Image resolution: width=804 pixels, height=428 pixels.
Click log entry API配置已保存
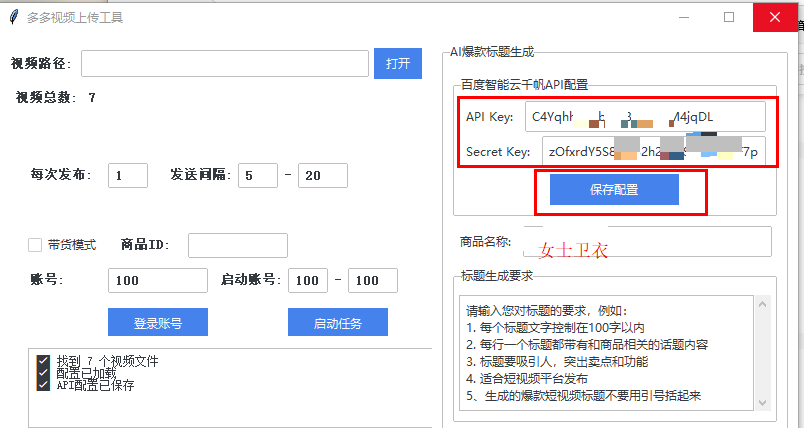click(x=95, y=385)
